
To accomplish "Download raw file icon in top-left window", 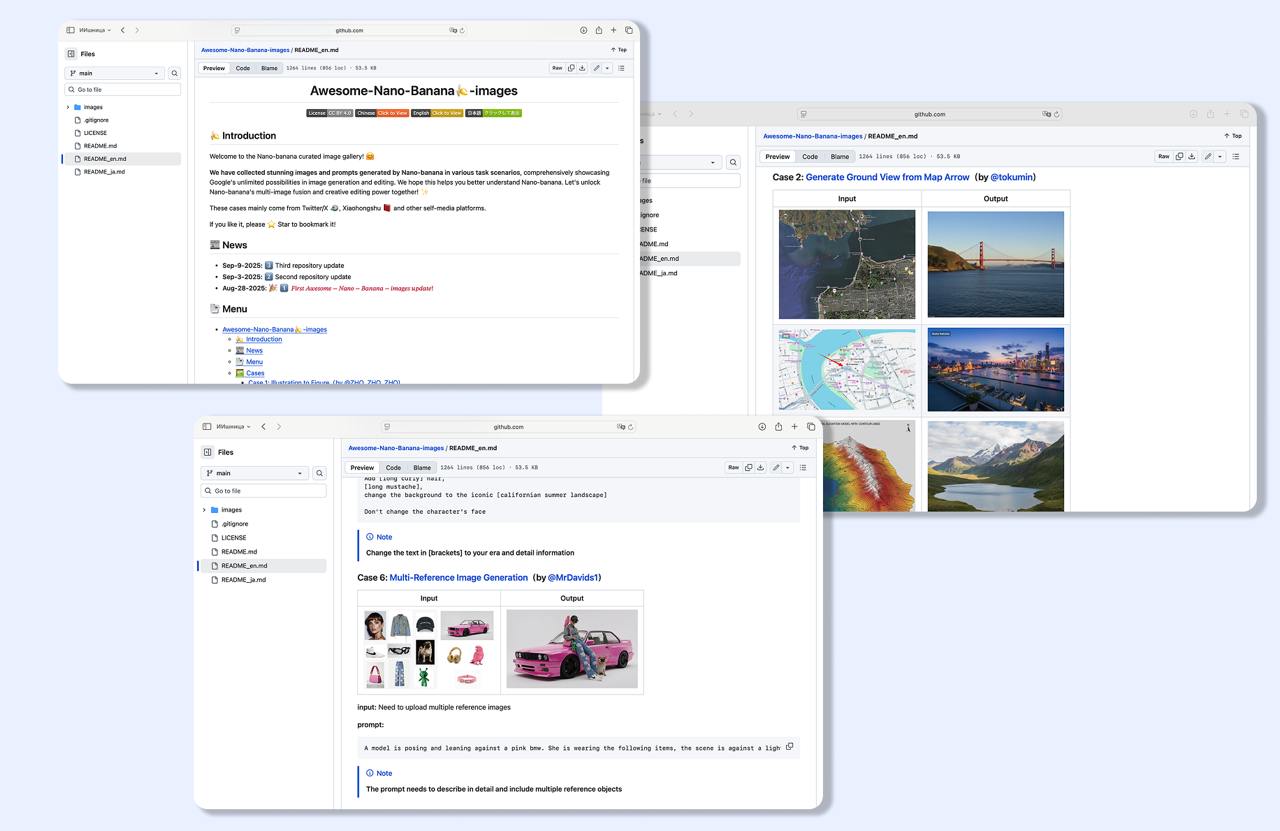I will tap(582, 68).
